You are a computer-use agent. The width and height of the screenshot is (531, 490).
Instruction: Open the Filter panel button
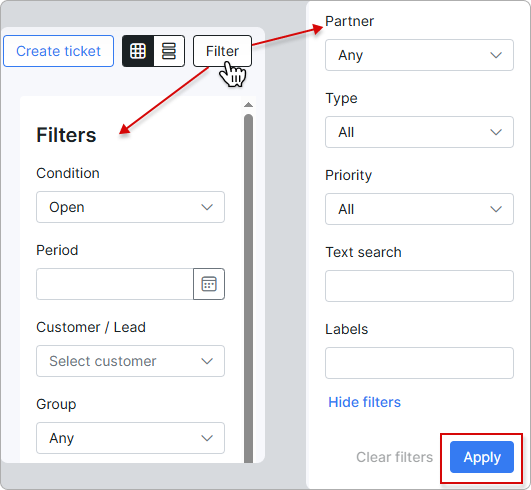click(222, 51)
